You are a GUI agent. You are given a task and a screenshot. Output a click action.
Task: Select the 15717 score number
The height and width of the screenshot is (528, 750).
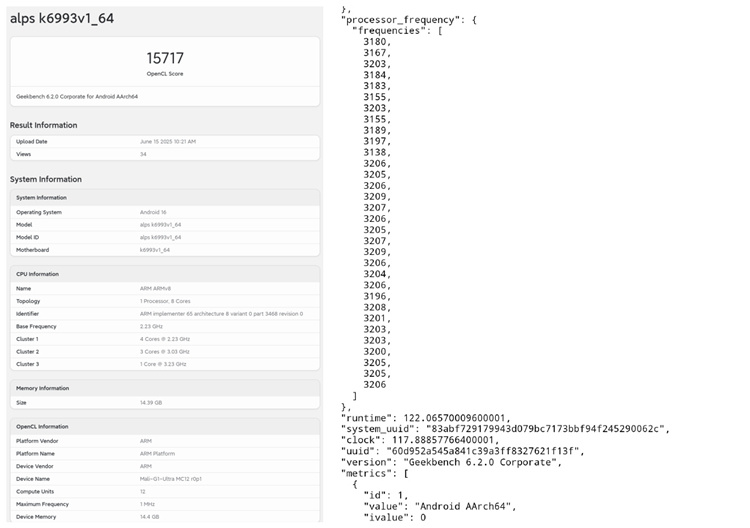pos(165,58)
